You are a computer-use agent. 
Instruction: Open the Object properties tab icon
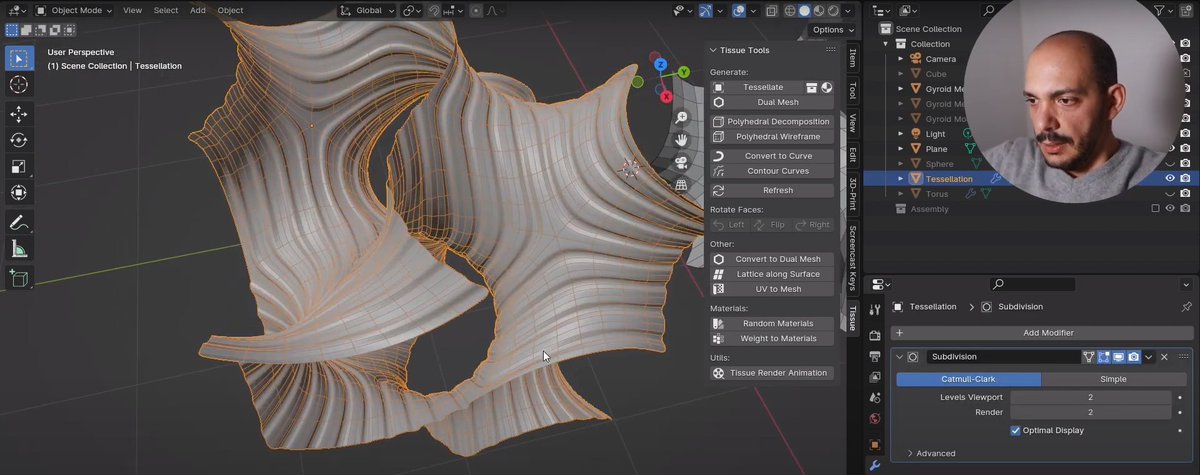pos(875,444)
